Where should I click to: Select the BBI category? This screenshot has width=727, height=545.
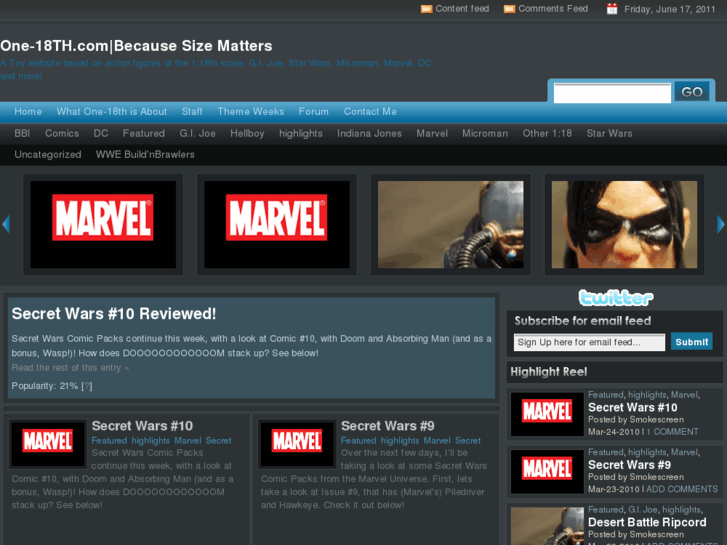tap(22, 134)
